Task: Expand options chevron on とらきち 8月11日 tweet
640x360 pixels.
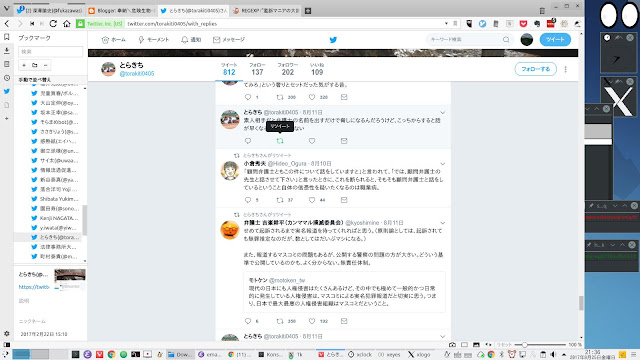Action: pos(442,112)
